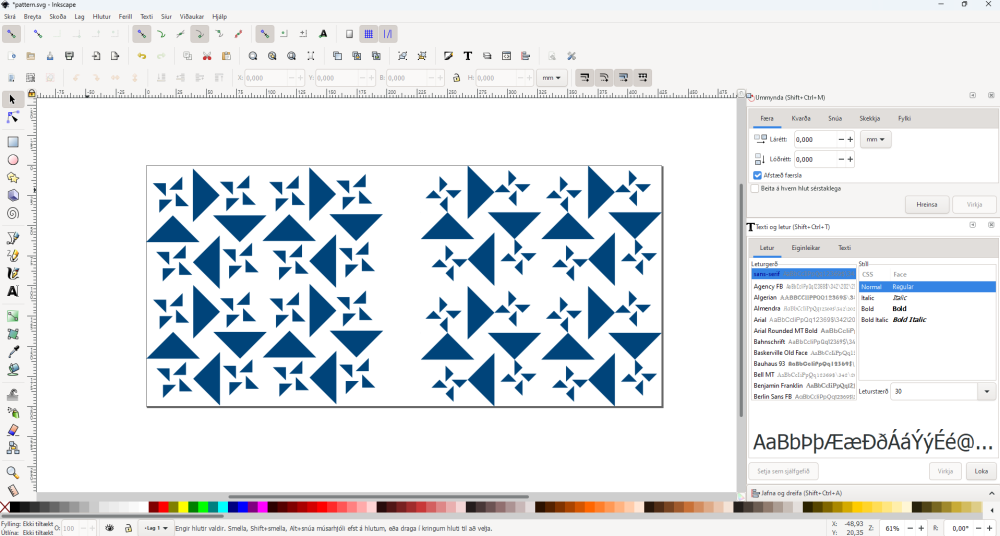
Task: Click the Hreinsa button
Action: click(x=927, y=205)
